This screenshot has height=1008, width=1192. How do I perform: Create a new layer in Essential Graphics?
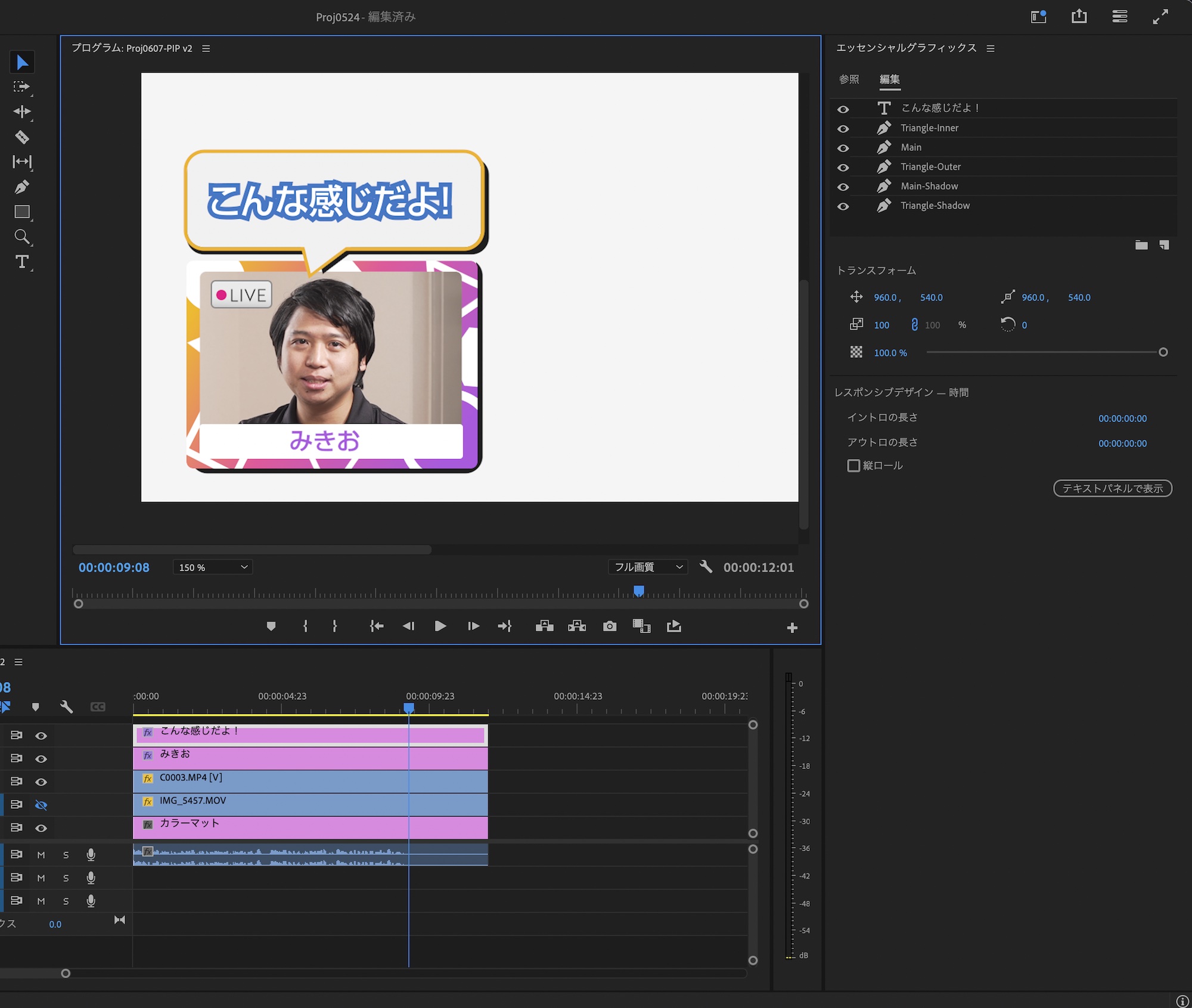(x=1164, y=245)
